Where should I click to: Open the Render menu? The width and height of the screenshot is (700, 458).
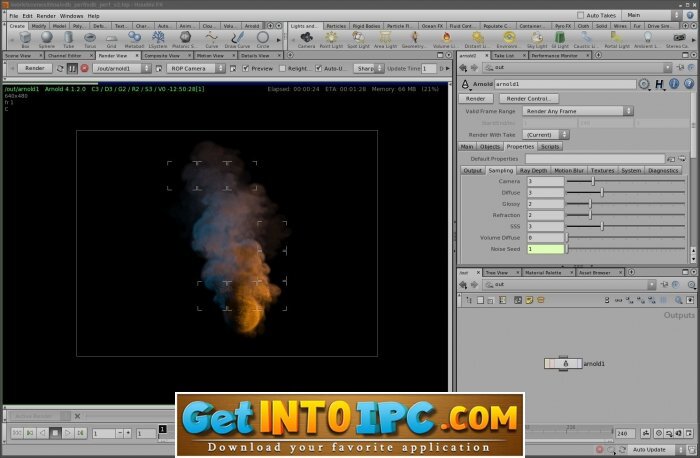tap(46, 16)
